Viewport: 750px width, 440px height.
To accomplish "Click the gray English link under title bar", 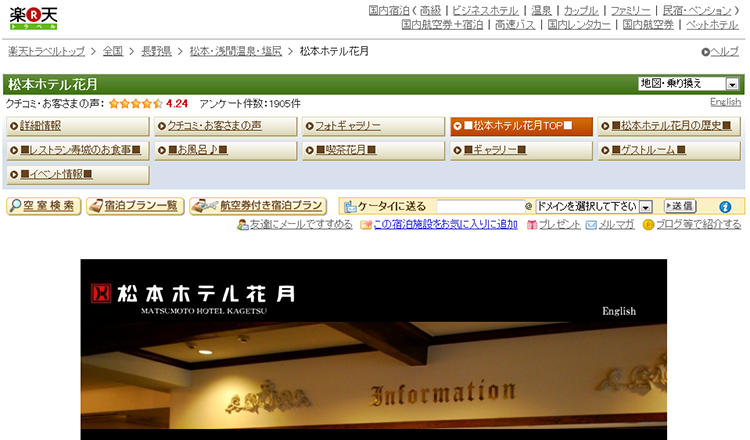I will (x=725, y=102).
